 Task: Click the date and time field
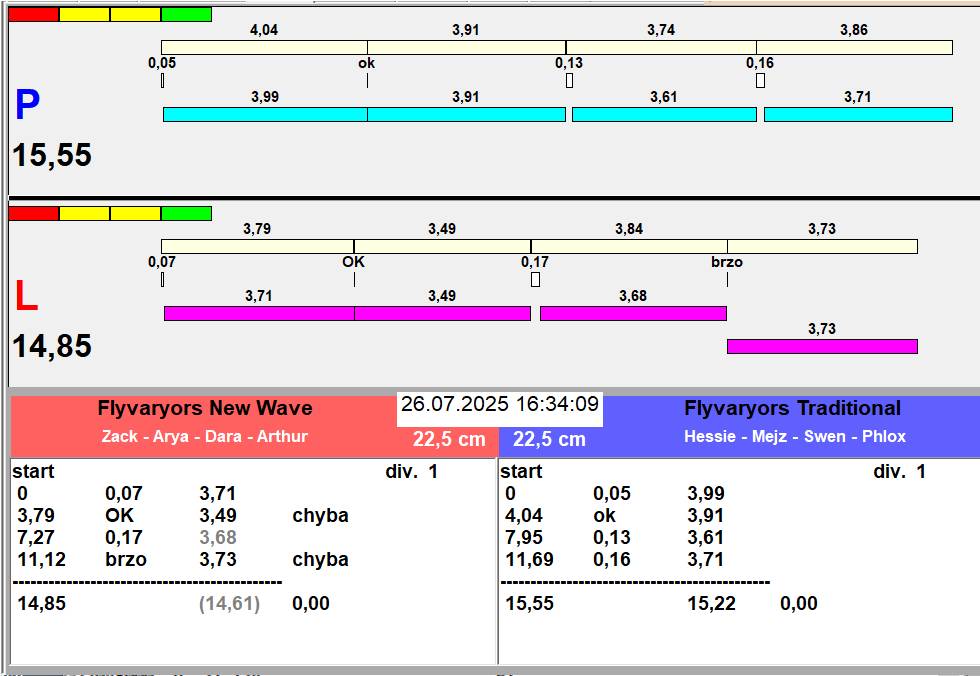point(499,405)
